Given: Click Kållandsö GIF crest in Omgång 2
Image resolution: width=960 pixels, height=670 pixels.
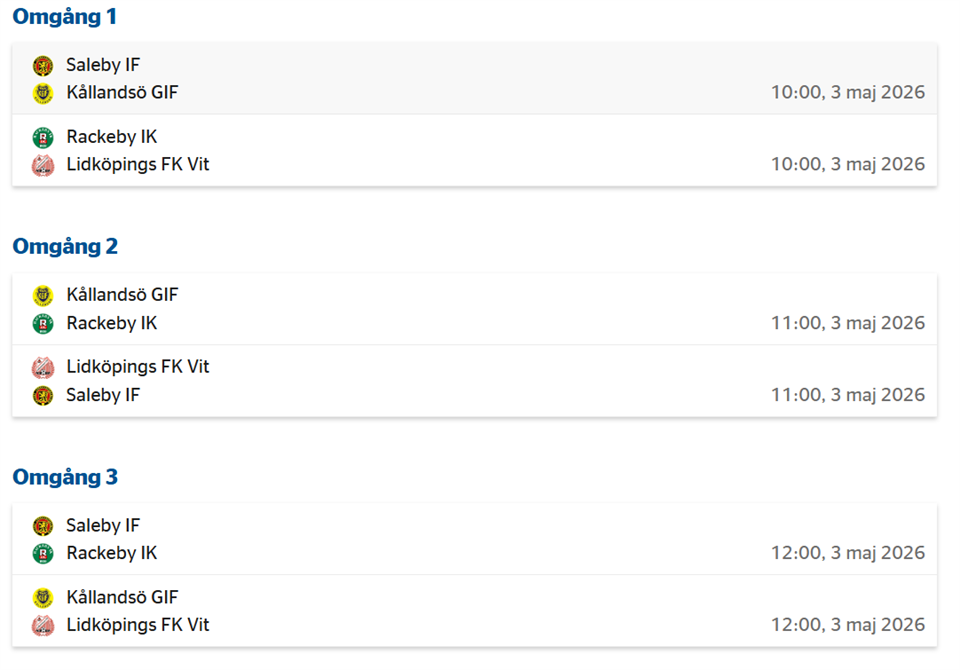Looking at the screenshot, I should click(43, 295).
